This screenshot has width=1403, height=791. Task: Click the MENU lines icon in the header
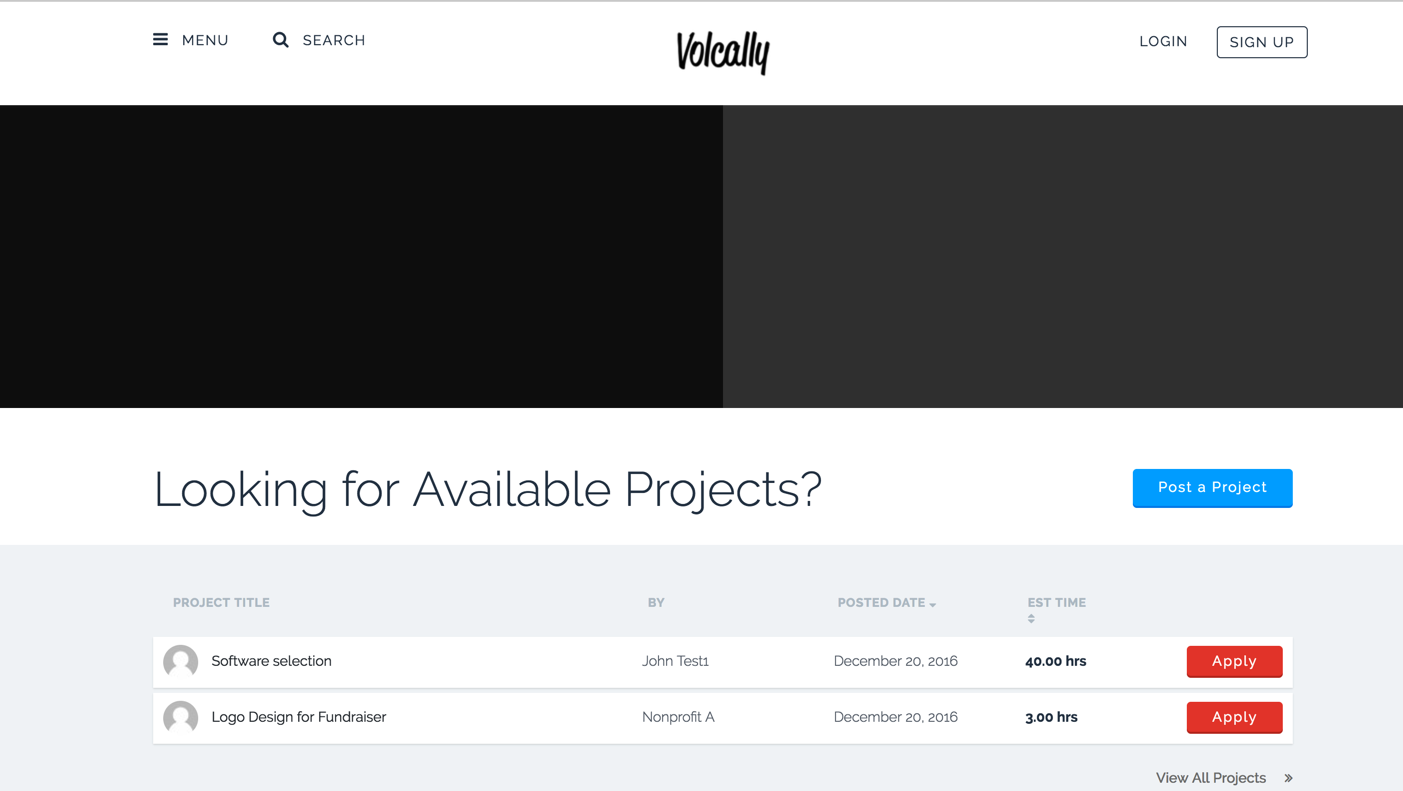pos(160,40)
